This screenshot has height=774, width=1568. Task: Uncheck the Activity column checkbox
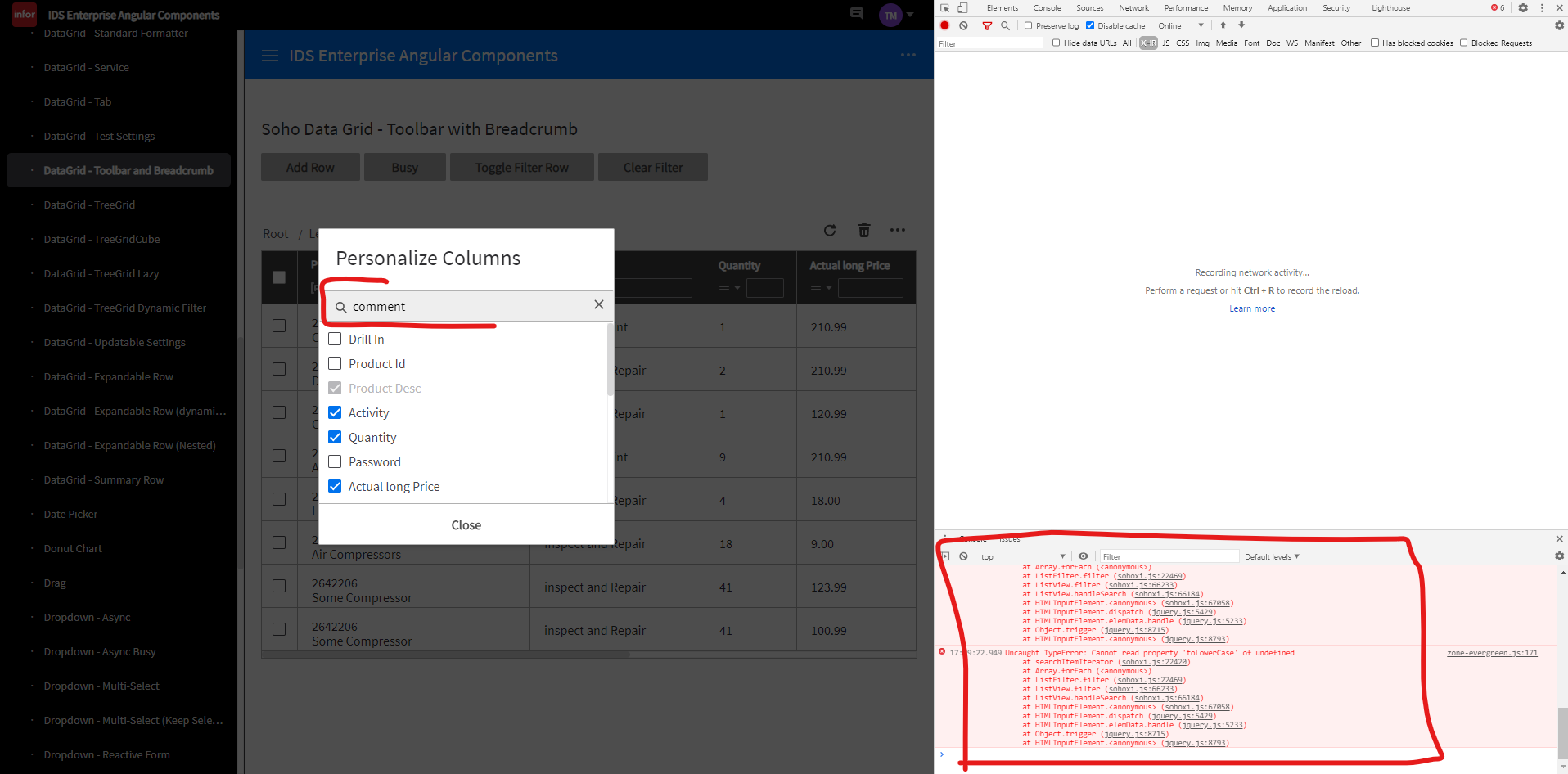[335, 412]
